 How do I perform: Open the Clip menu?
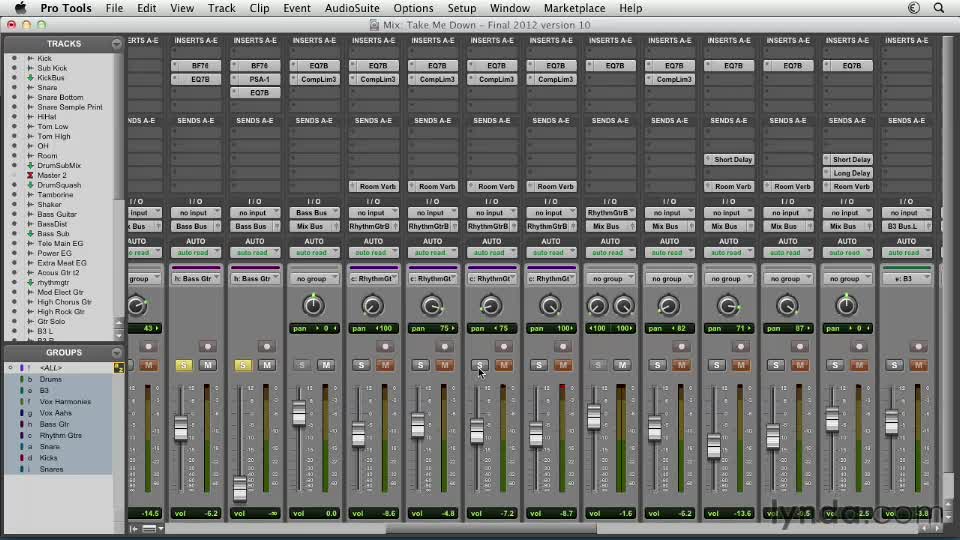pyautogui.click(x=259, y=8)
